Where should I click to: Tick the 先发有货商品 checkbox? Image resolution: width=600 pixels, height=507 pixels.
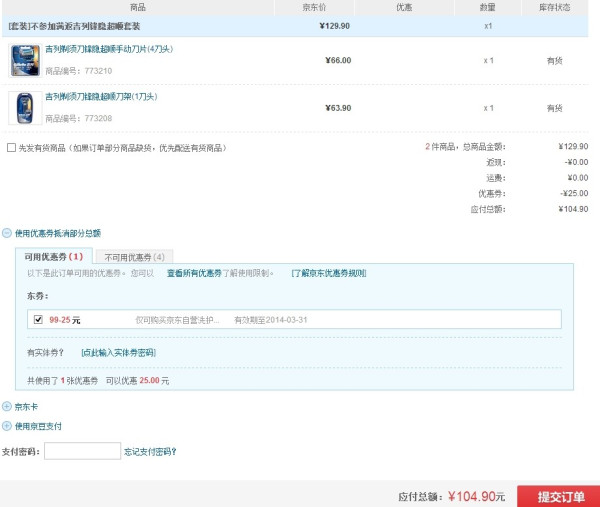tap(11, 148)
